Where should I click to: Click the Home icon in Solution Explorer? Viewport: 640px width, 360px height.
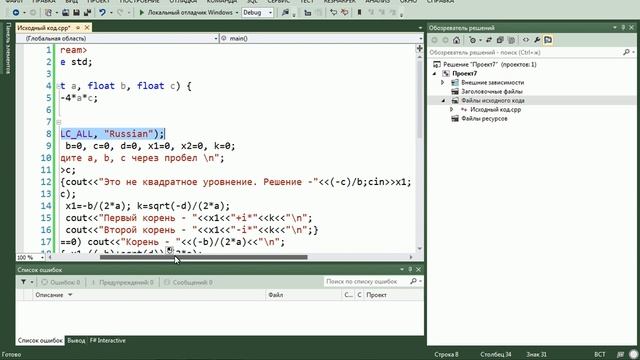(x=456, y=40)
